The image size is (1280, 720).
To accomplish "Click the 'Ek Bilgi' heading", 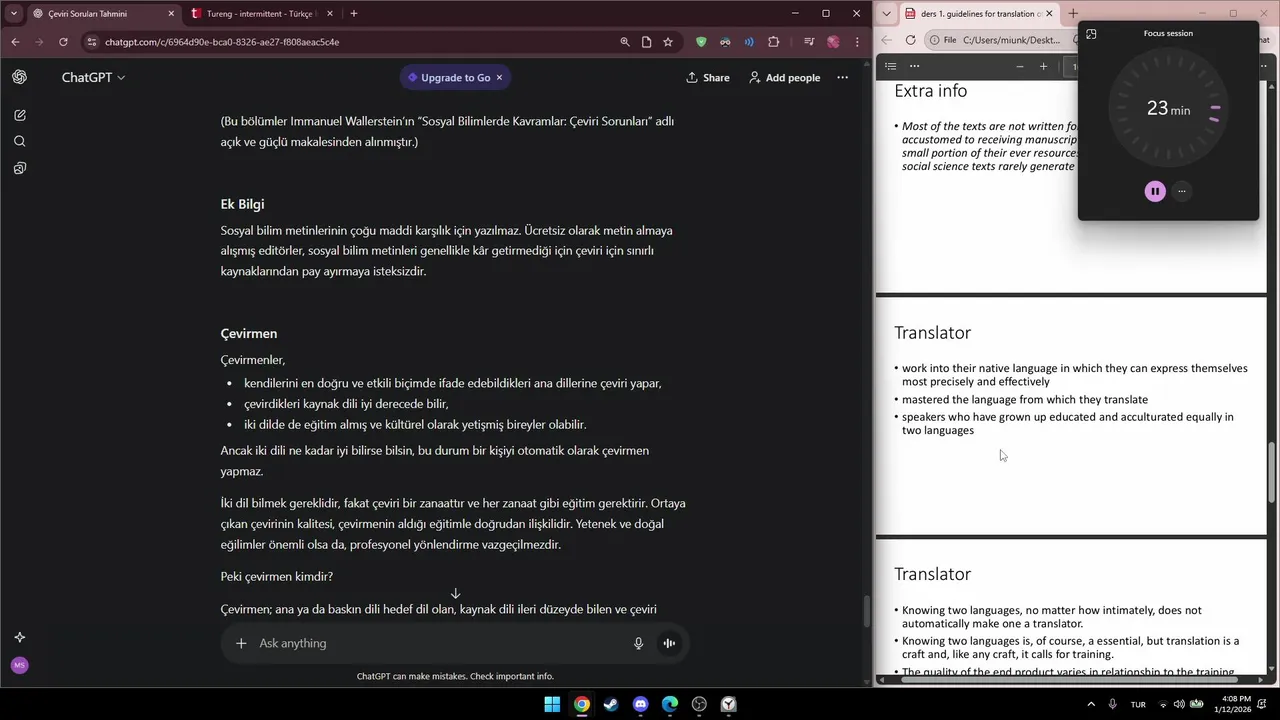I will 242,204.
